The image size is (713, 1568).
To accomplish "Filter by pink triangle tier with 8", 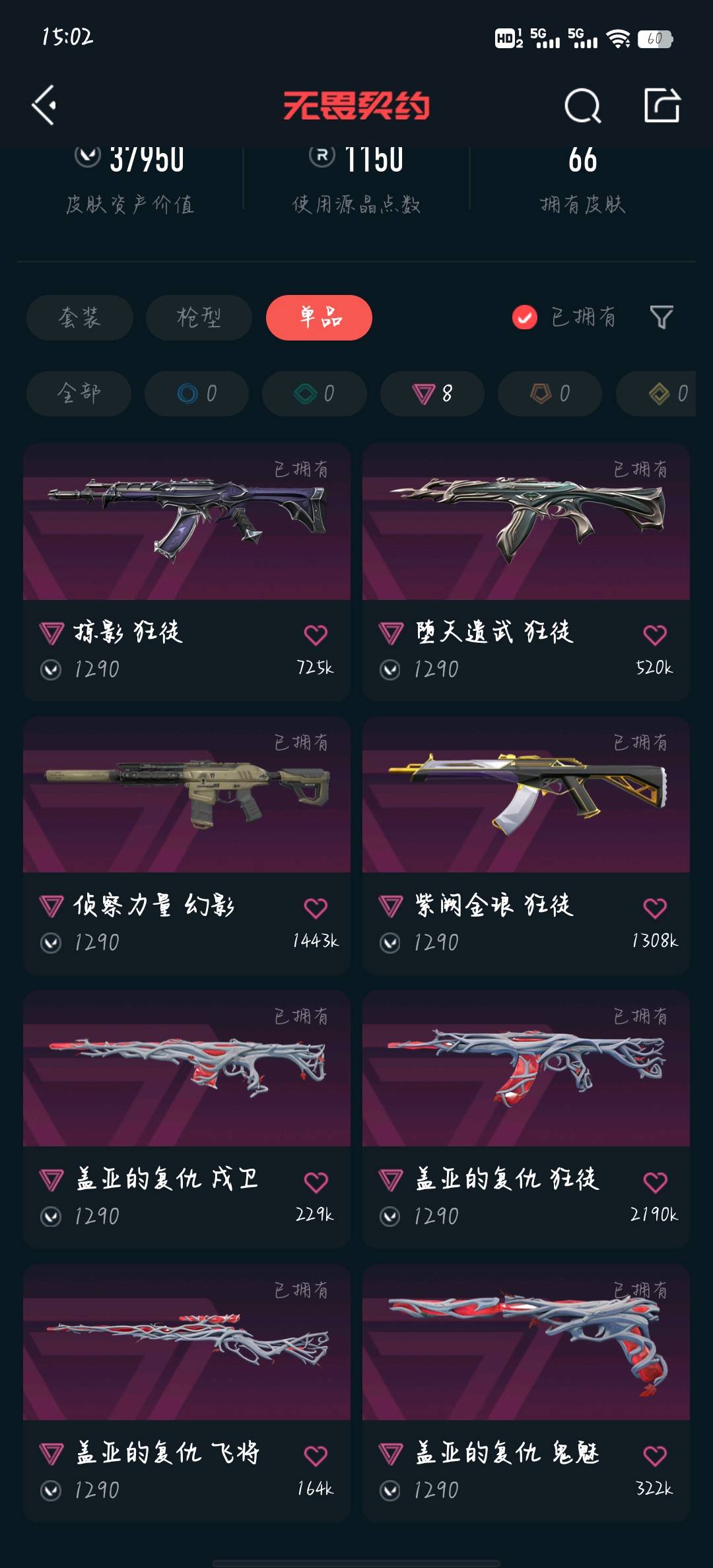I will (432, 393).
